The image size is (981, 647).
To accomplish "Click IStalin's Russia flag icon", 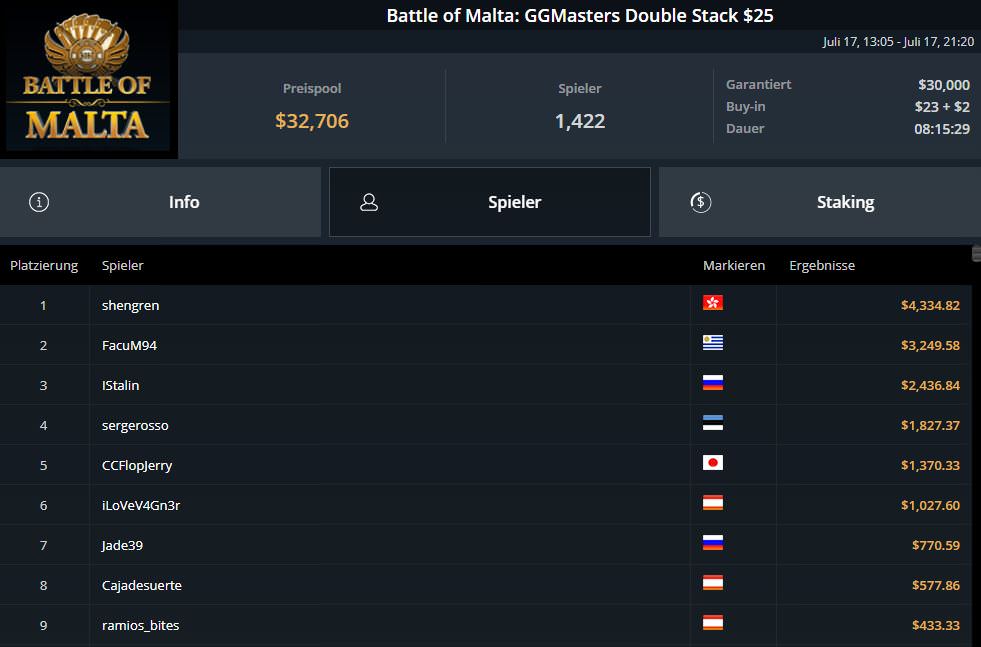I will [x=713, y=383].
